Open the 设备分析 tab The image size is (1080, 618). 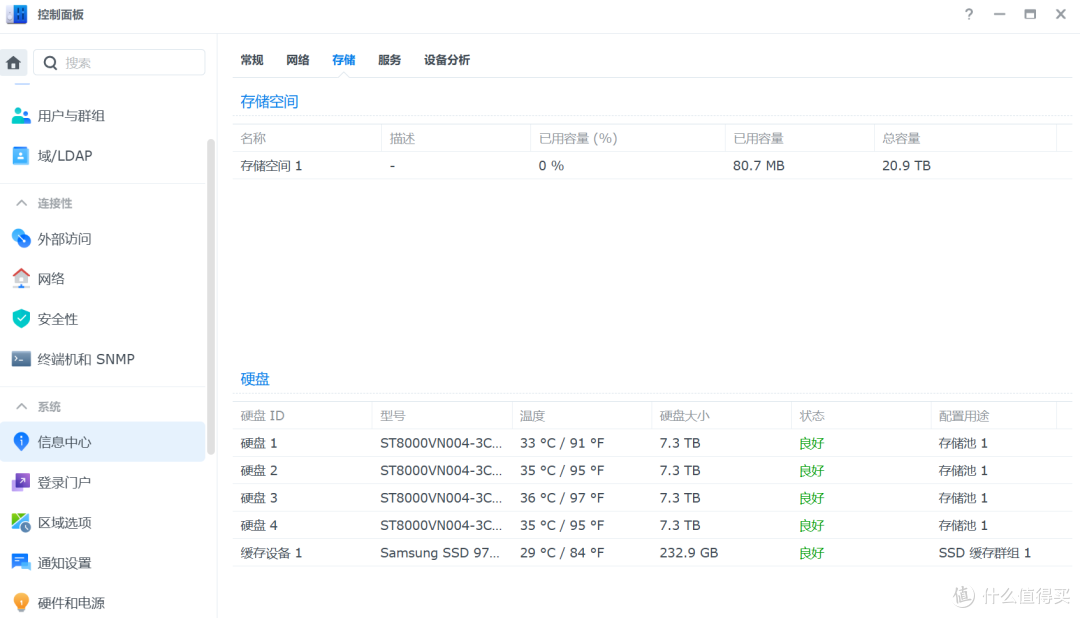pyautogui.click(x=446, y=60)
